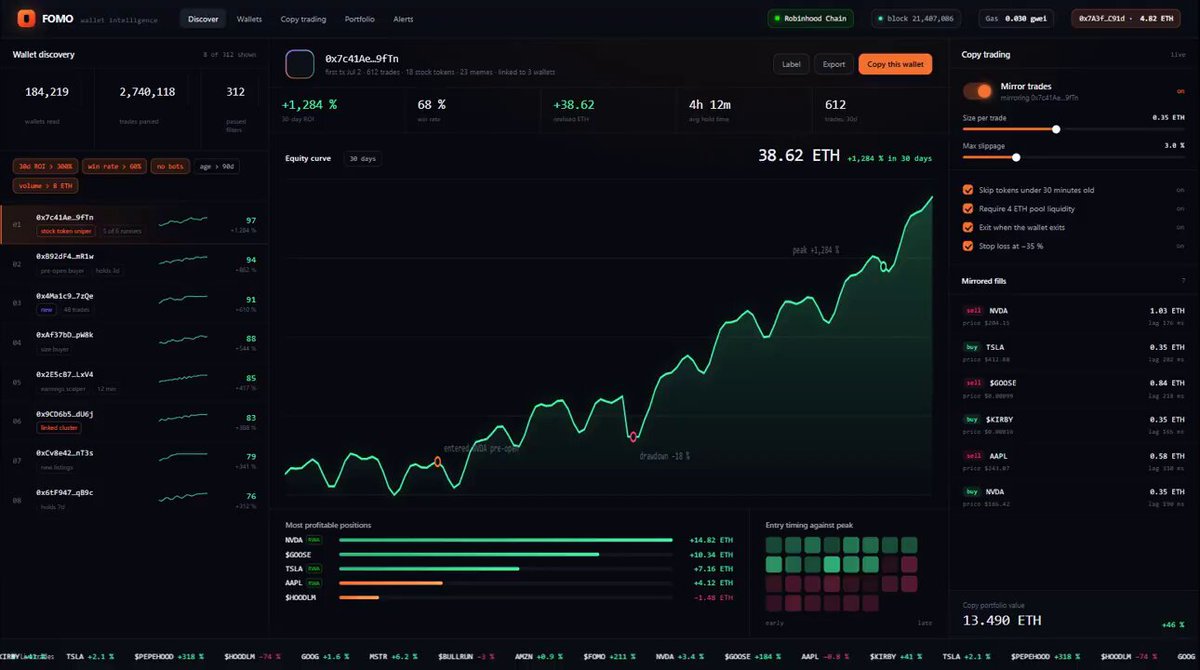Image resolution: width=1200 pixels, height=670 pixels.
Task: Switch to the Copy trading tab
Action: coord(304,19)
